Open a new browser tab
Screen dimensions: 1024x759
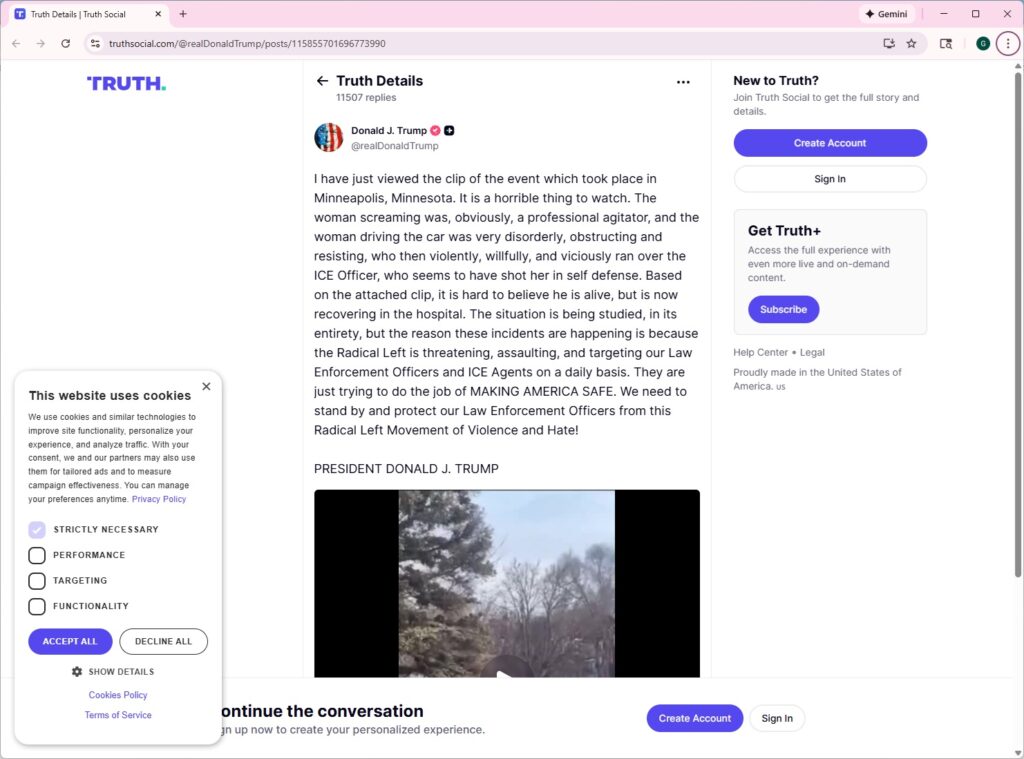click(181, 14)
